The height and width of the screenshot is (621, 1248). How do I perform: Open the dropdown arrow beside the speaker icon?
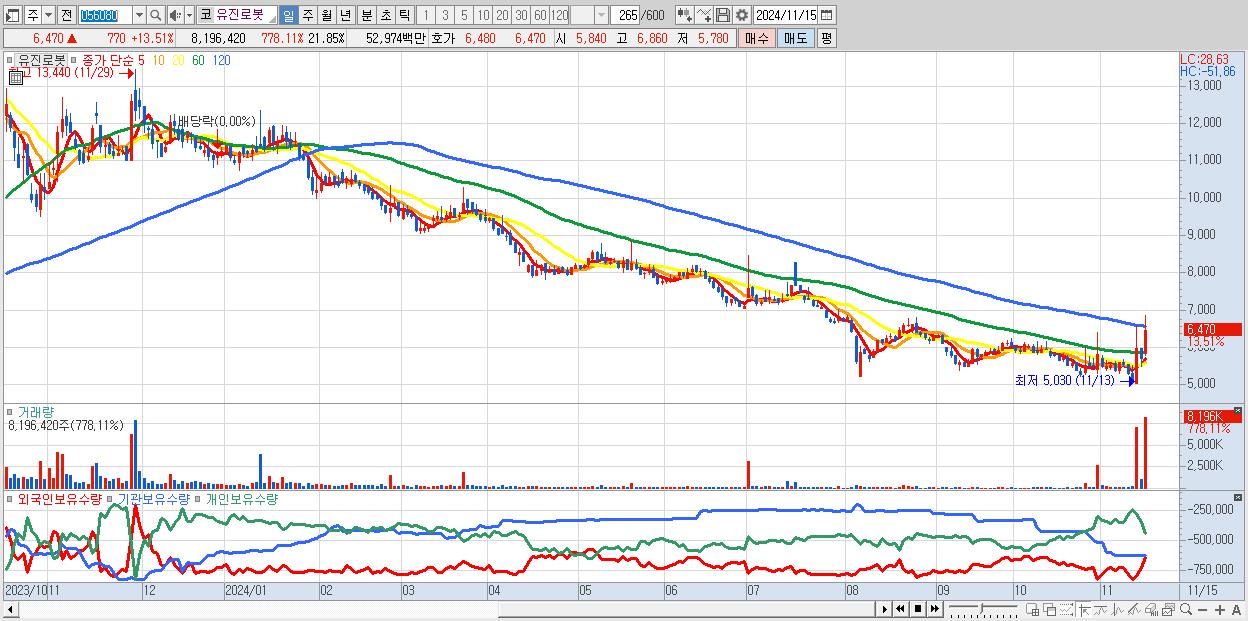coord(189,16)
